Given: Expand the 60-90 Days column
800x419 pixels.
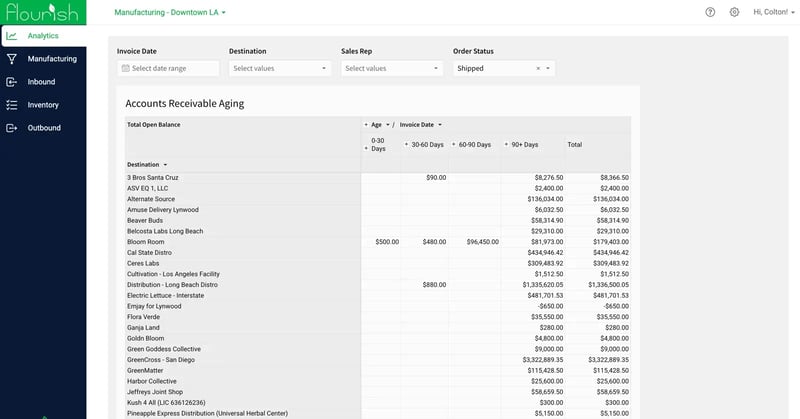Looking at the screenshot, I should [454, 144].
